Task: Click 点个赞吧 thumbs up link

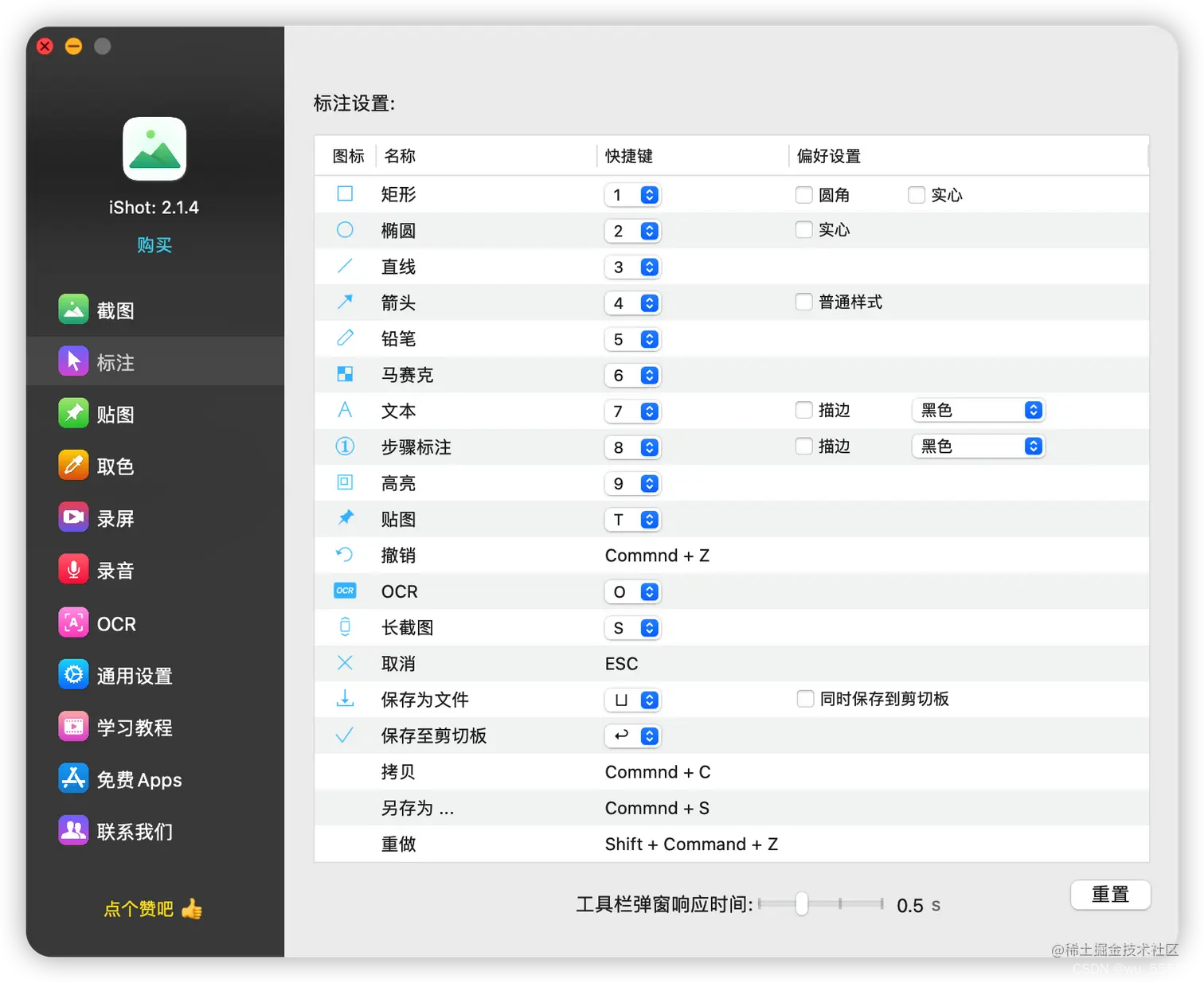Action: [151, 909]
